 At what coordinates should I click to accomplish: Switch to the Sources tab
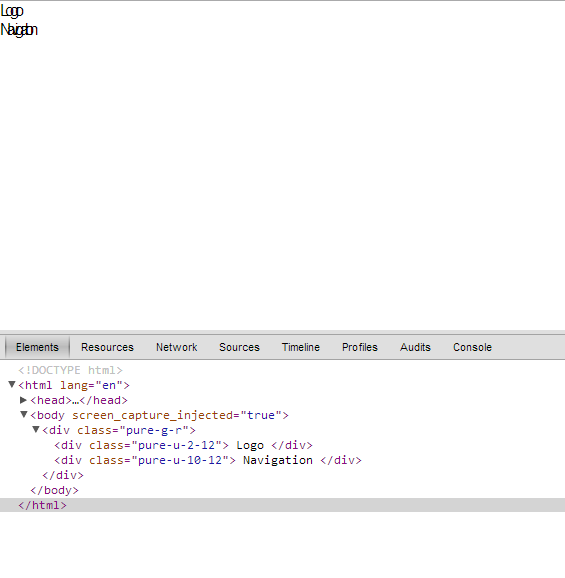[x=239, y=347]
